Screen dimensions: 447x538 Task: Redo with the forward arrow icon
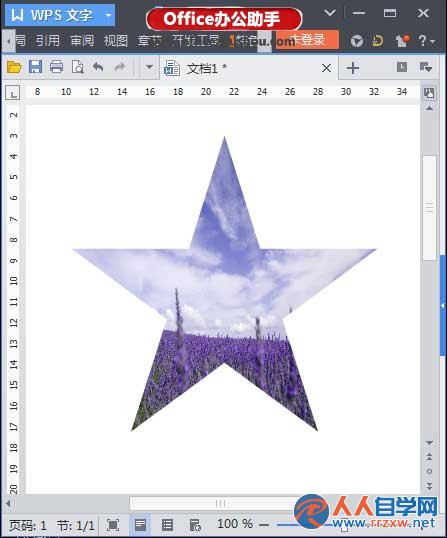tap(119, 67)
